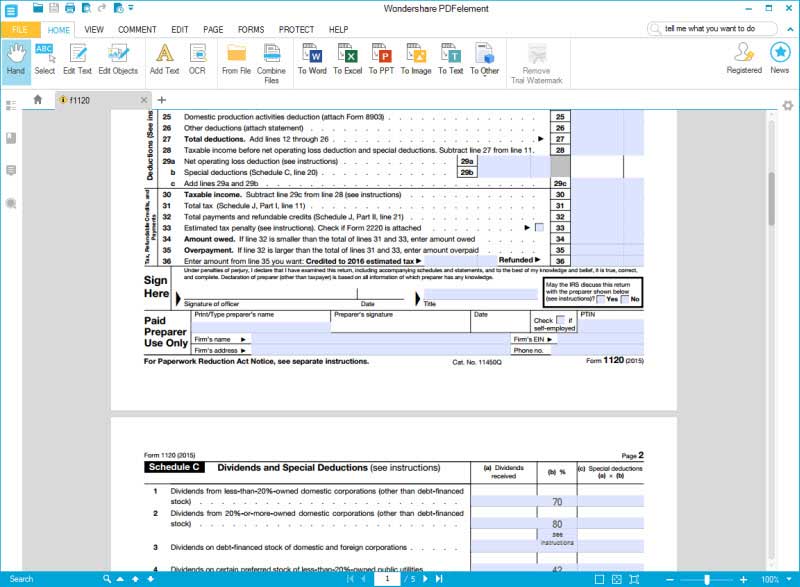Open the Combine Files tool

pos(271,64)
